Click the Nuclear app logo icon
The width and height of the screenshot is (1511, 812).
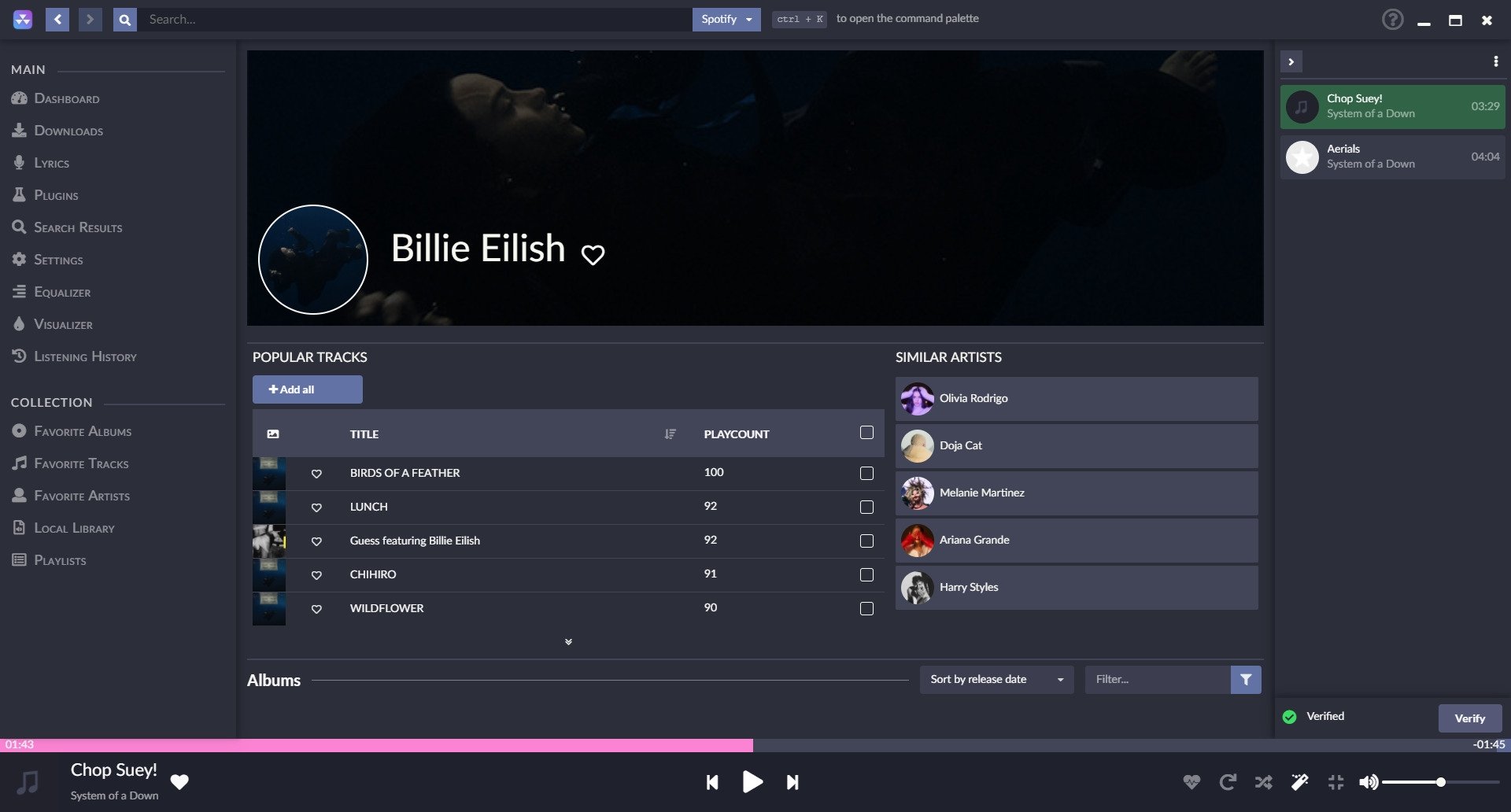pyautogui.click(x=23, y=20)
